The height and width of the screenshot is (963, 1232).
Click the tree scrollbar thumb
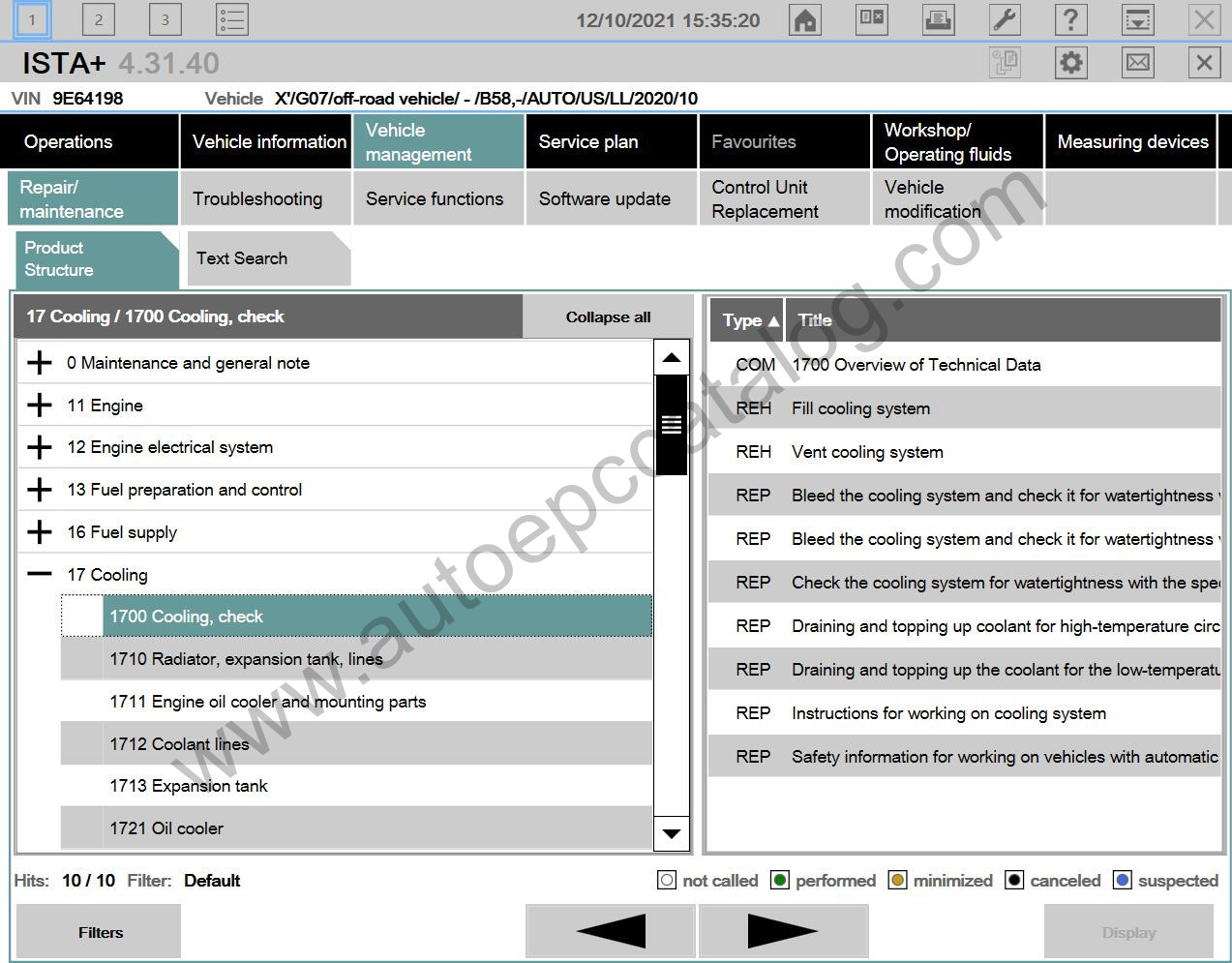click(672, 425)
